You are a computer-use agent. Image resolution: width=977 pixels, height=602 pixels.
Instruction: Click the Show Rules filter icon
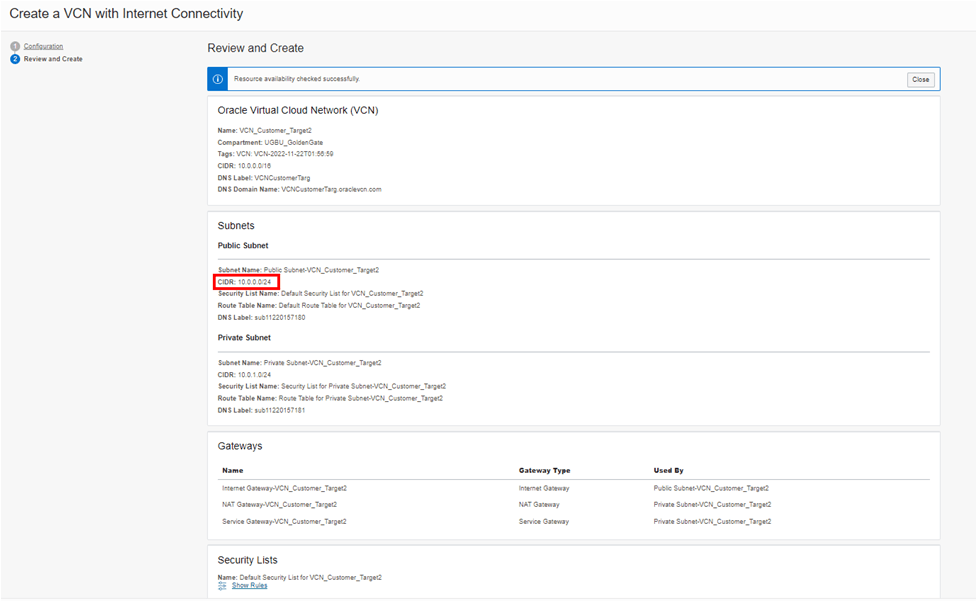[x=224, y=585]
